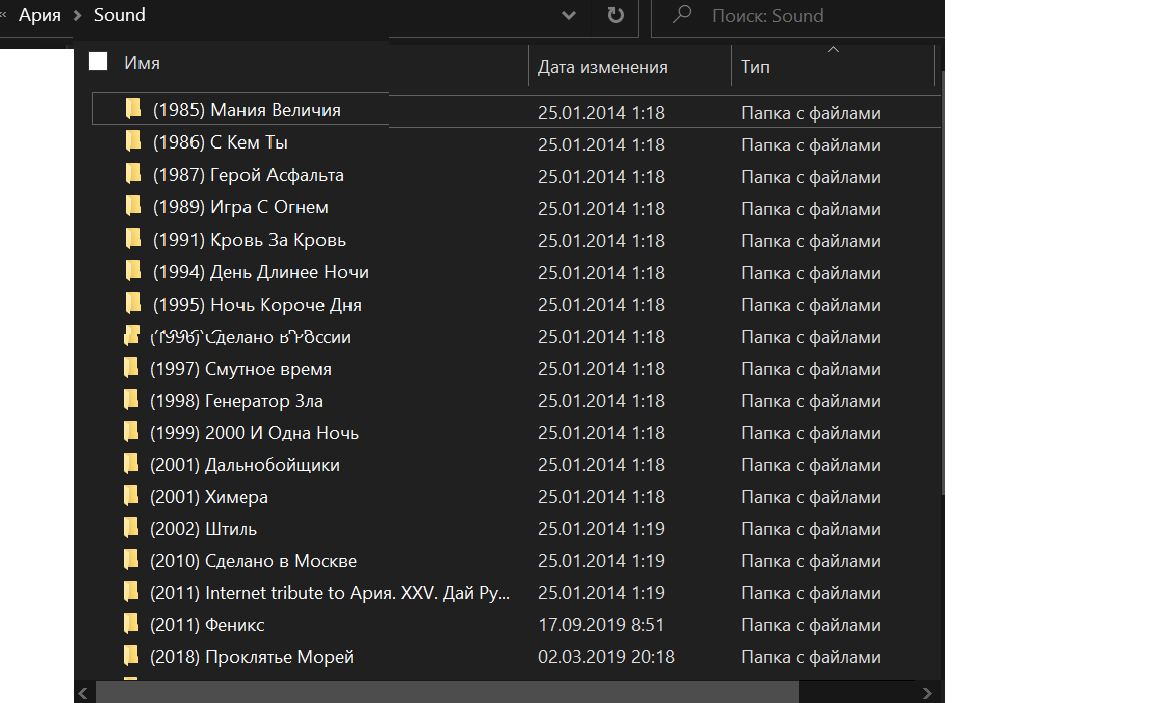
Task: Click folder icon of '(1995) Ночь Короче Дня'
Action: 133,303
